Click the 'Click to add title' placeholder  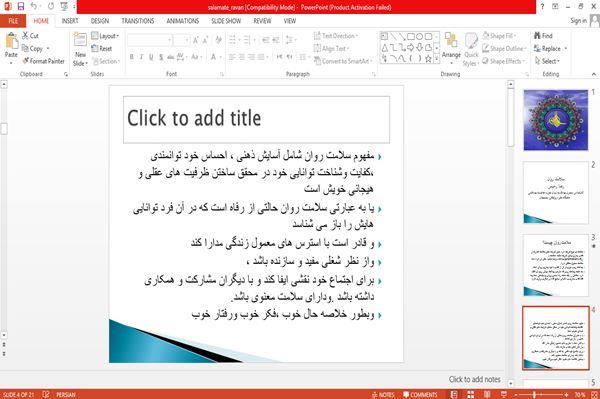click(x=256, y=119)
